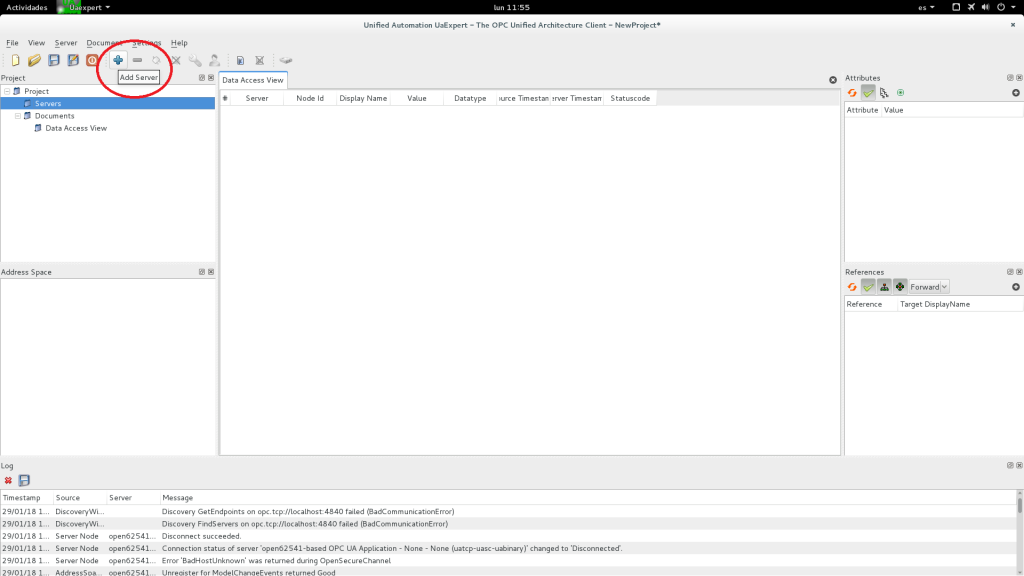Sort by the Datatype column header
Screen dimensions: 1024x576
[470, 98]
